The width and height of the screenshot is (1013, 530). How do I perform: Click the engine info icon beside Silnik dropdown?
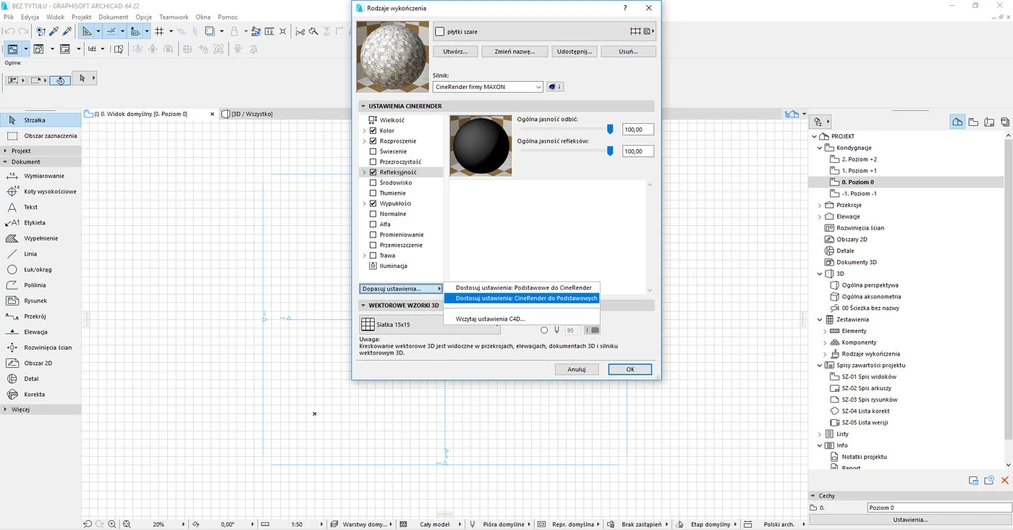click(555, 87)
